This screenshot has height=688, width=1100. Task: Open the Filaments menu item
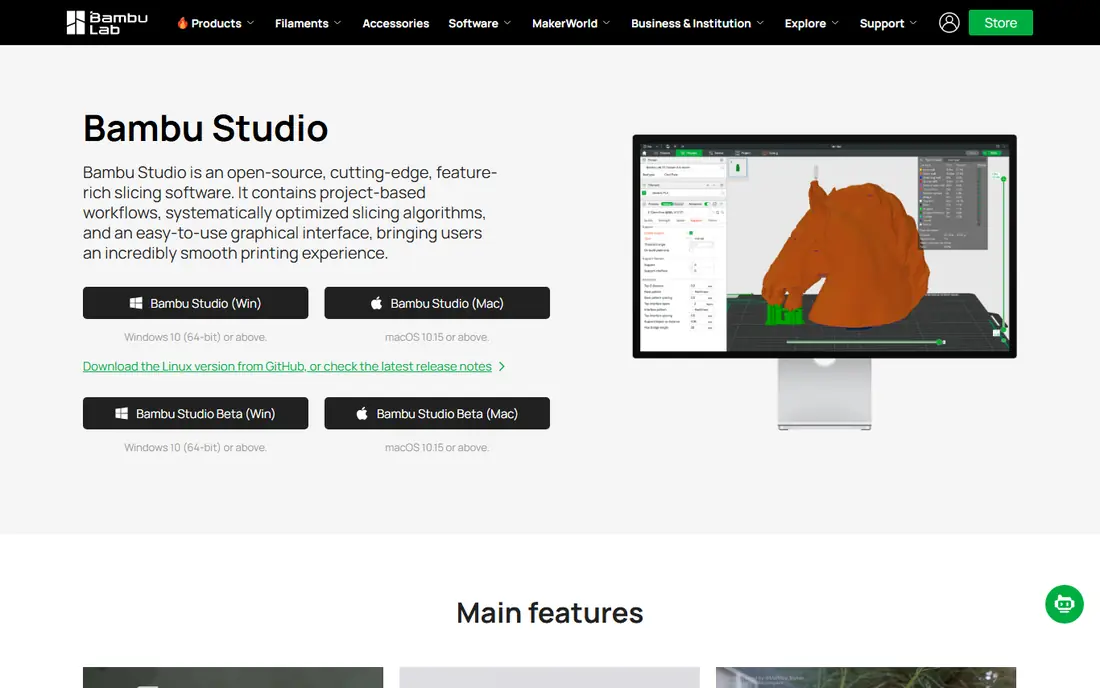(x=302, y=23)
